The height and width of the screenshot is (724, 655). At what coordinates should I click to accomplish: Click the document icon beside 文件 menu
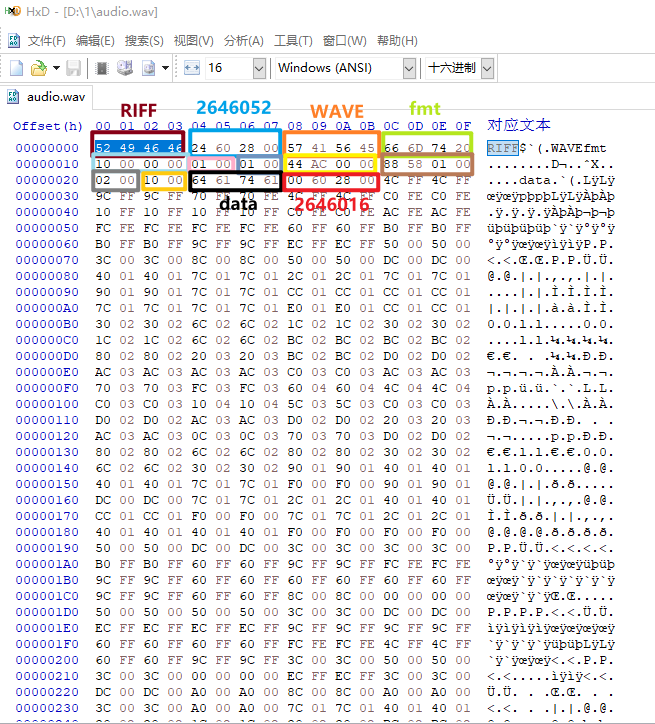[13, 41]
